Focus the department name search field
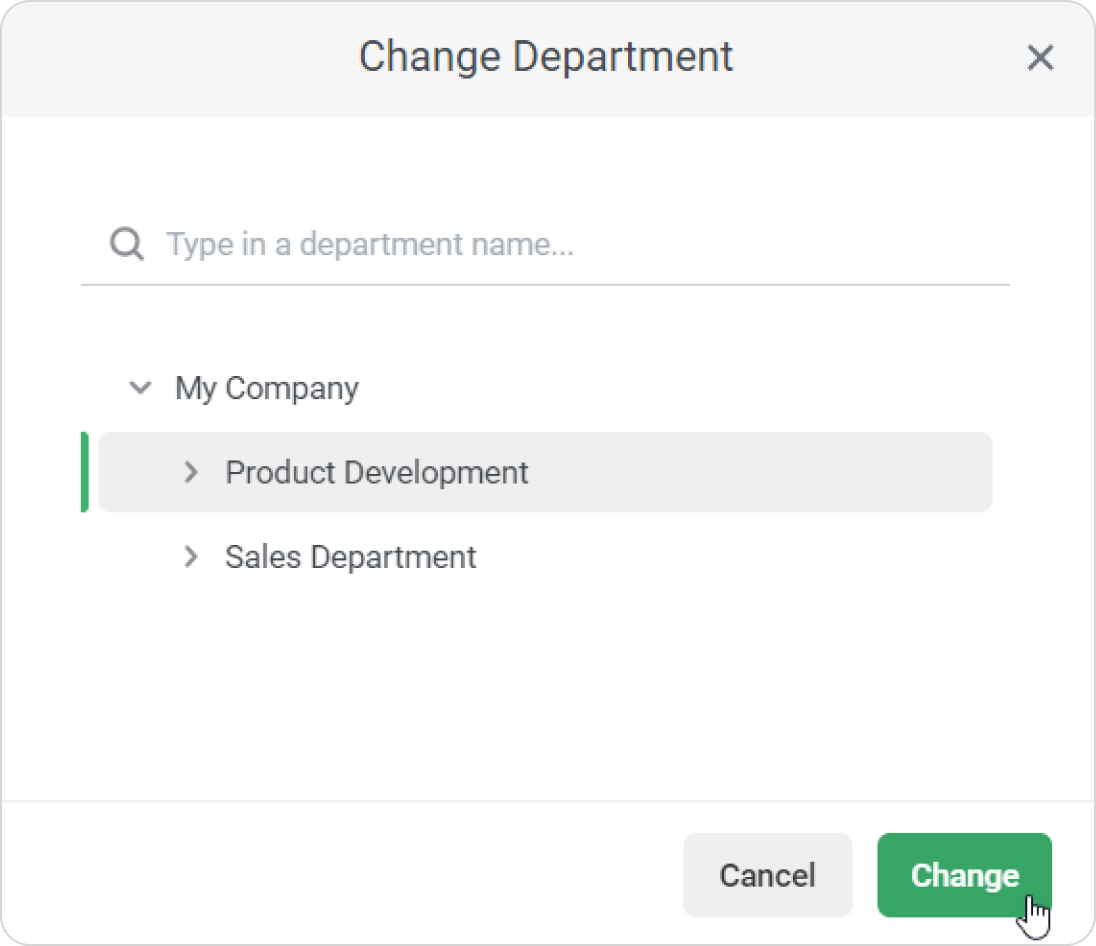This screenshot has height=946, width=1096. [580, 244]
